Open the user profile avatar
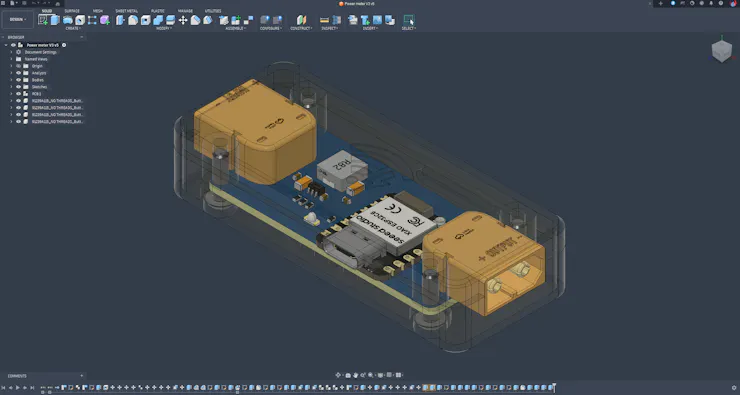The height and width of the screenshot is (395, 740). [733, 3]
